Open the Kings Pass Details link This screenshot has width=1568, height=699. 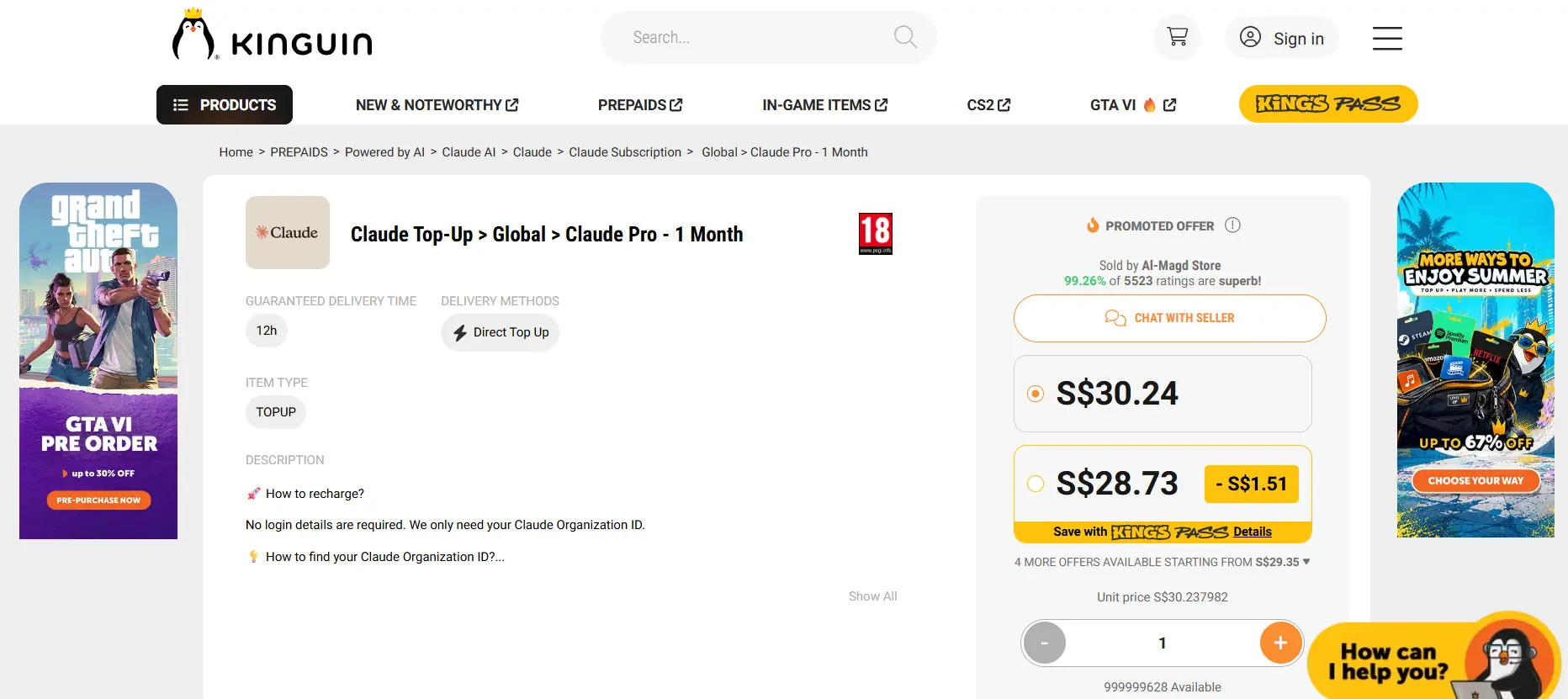tap(1253, 532)
